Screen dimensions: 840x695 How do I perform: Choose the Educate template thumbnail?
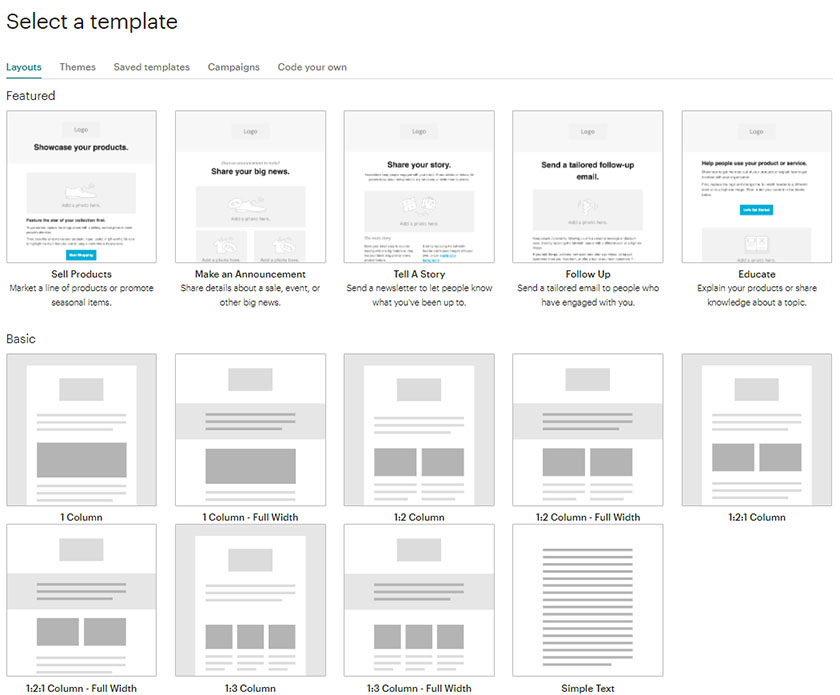[756, 186]
